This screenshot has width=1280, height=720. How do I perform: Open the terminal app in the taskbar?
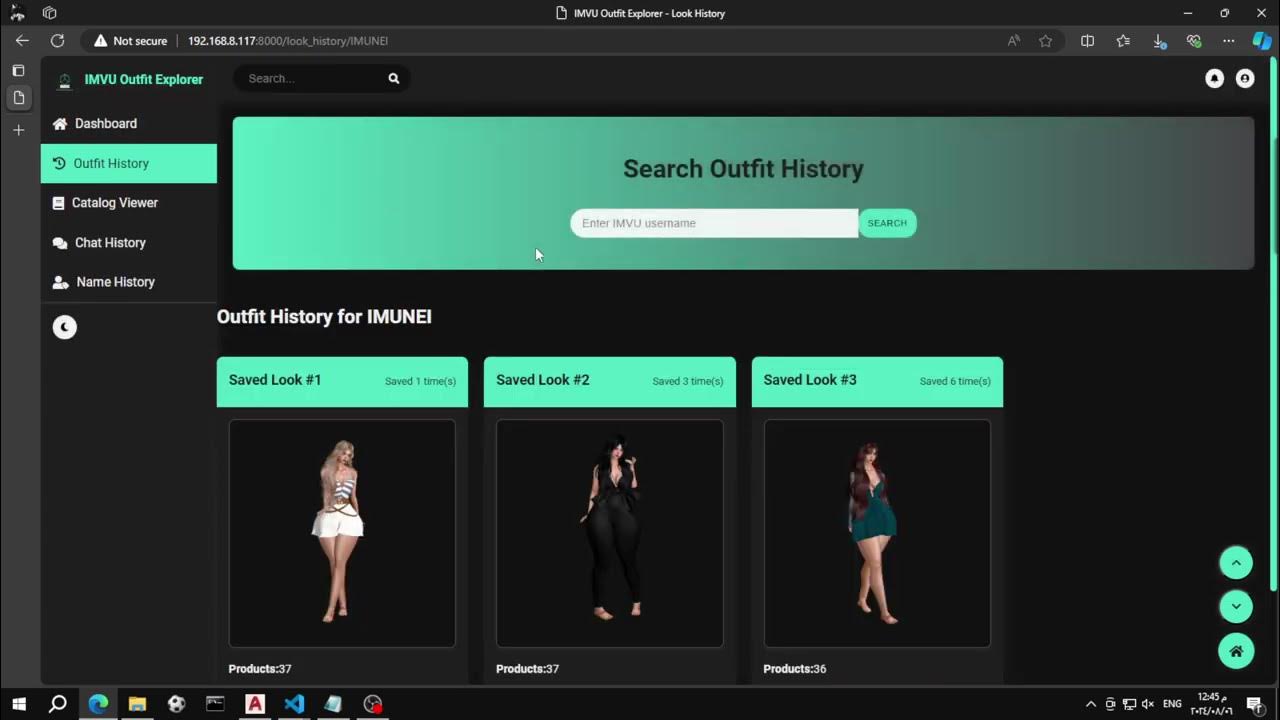[x=215, y=704]
